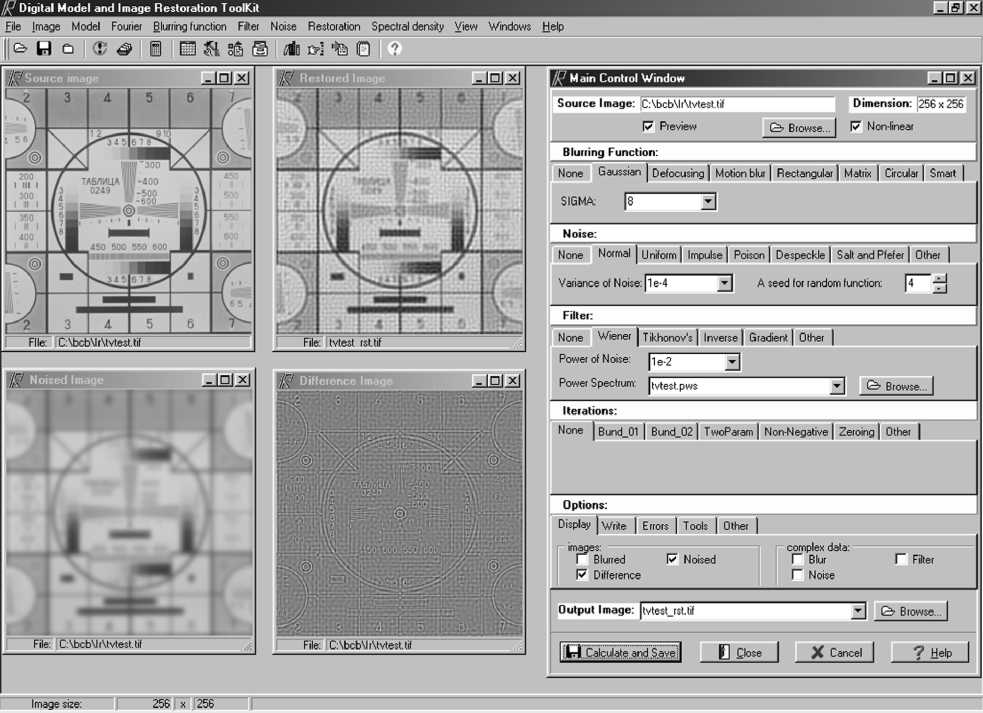Screen dimensions: 983x713
Task: Click the Cancel button
Action: point(835,652)
